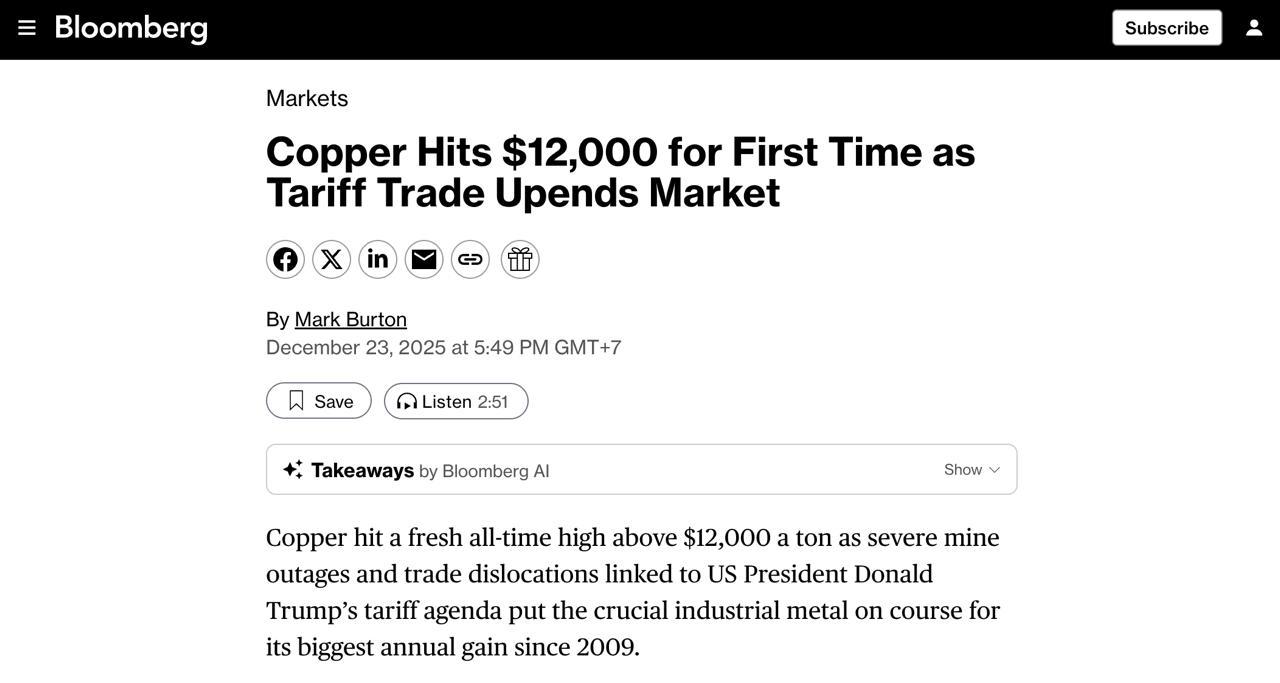The width and height of the screenshot is (1280, 683).
Task: Open the user account profile icon
Action: (1254, 28)
